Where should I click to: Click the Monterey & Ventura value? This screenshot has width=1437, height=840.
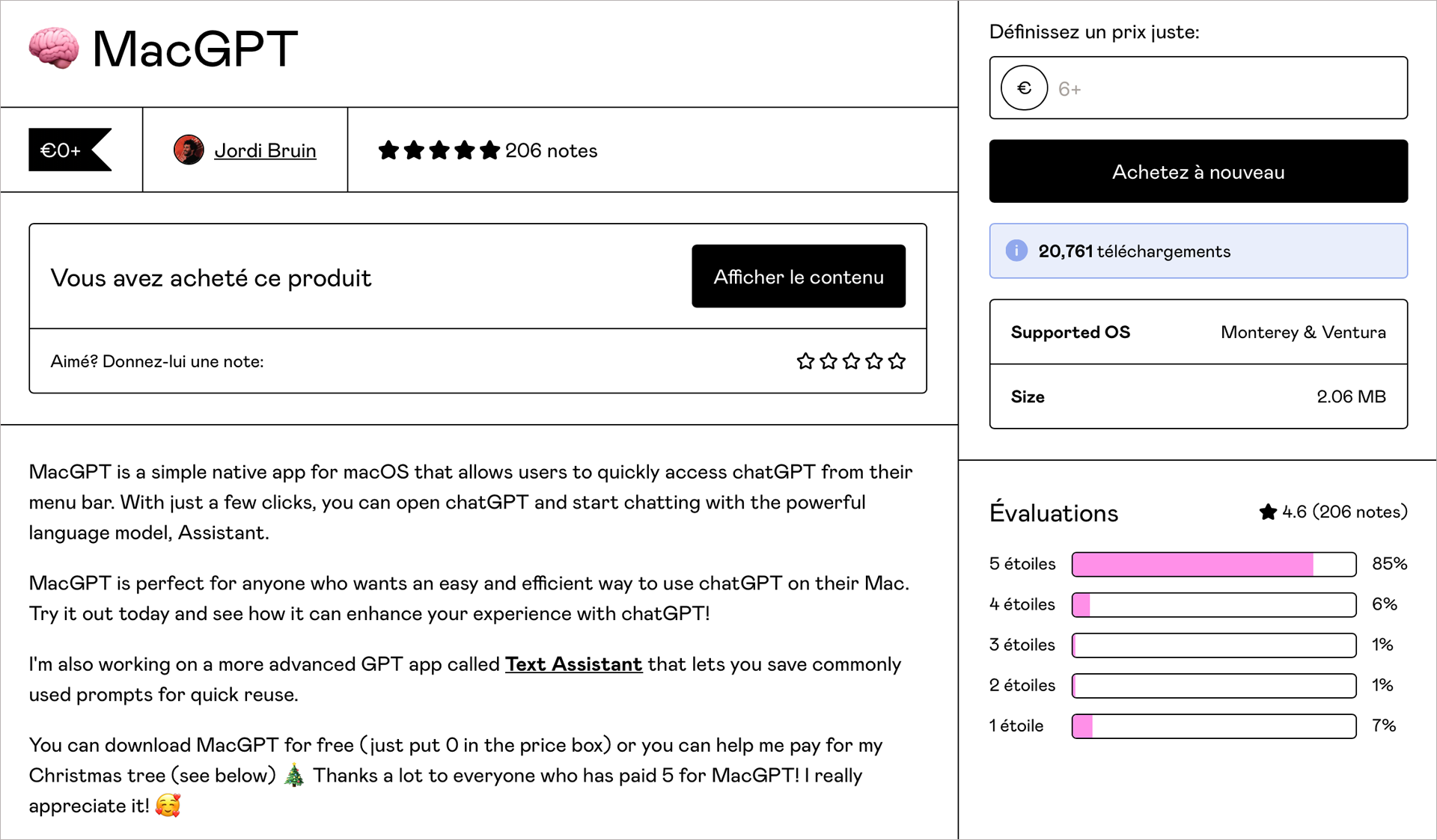point(1303,332)
